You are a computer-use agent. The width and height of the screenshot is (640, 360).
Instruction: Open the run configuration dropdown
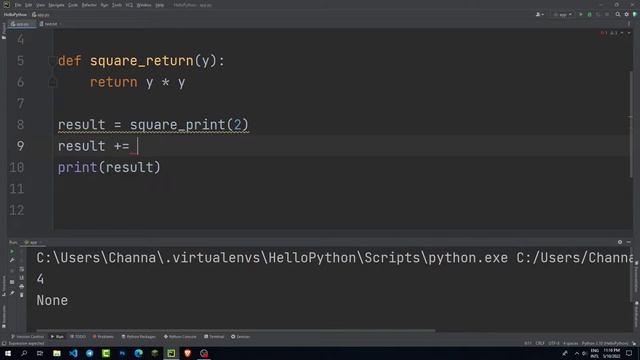point(563,15)
